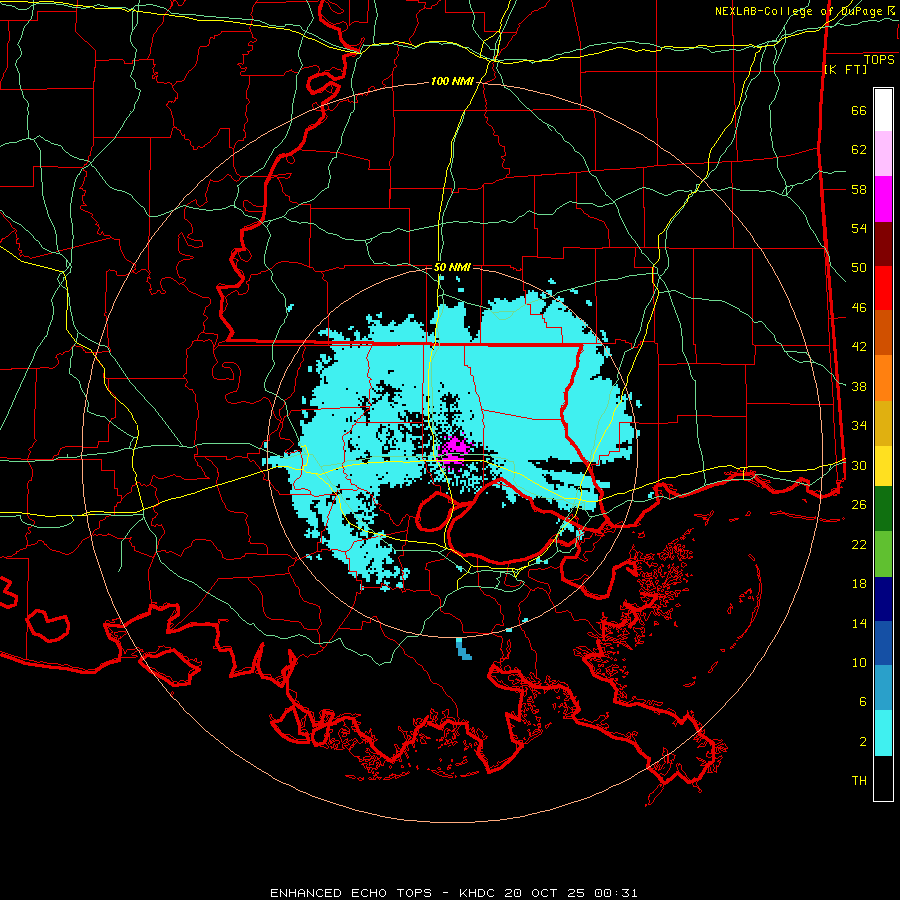Click the '14' legend value
Image resolution: width=900 pixels, height=900 pixels.
(x=859, y=623)
